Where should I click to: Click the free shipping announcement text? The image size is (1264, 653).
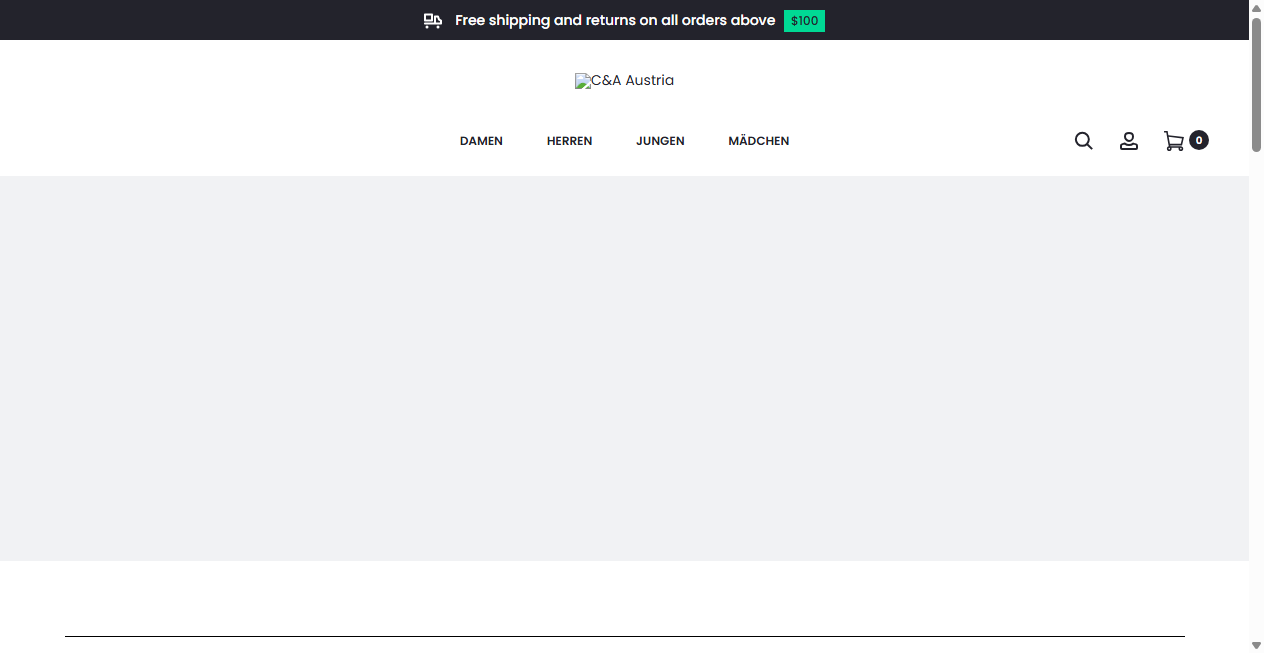coord(615,20)
